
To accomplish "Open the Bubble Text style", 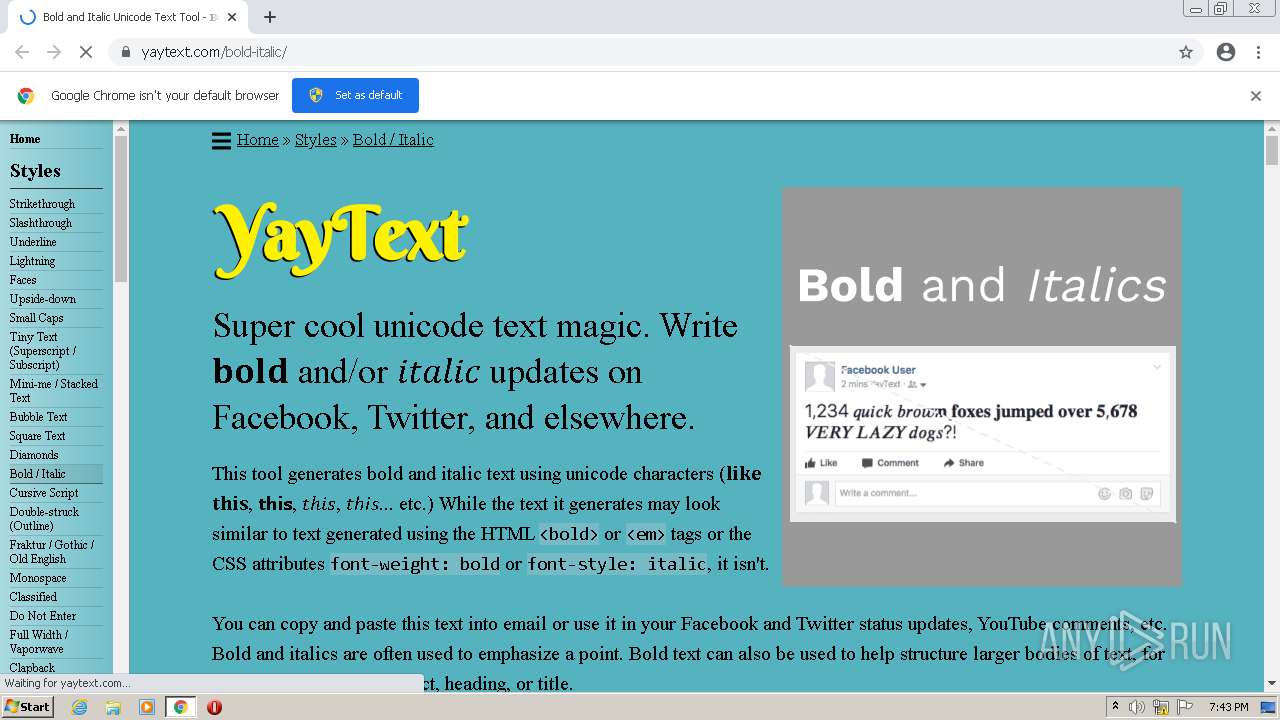I will point(39,417).
